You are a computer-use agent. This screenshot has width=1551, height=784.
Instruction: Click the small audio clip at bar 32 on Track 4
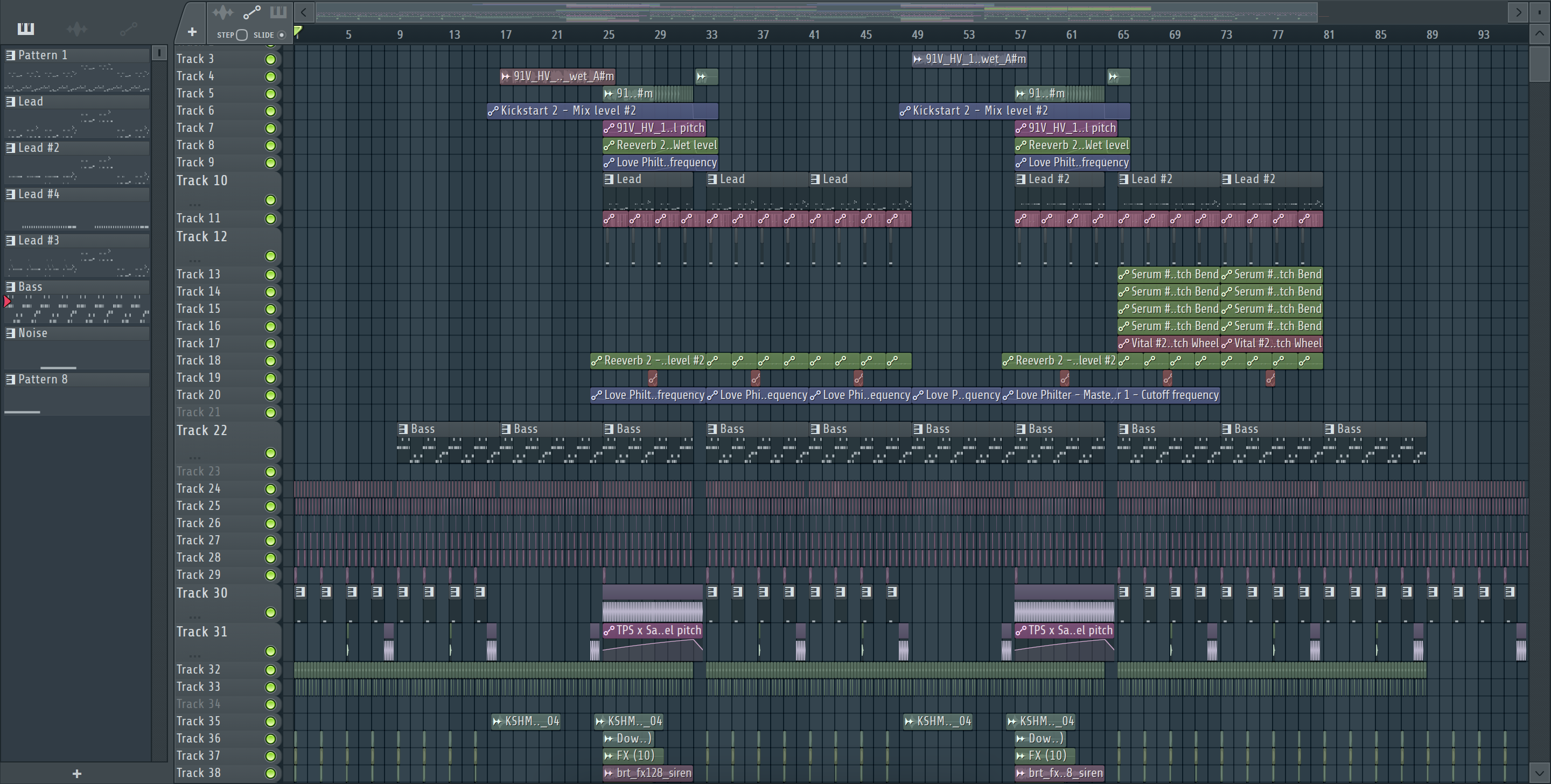click(x=706, y=76)
